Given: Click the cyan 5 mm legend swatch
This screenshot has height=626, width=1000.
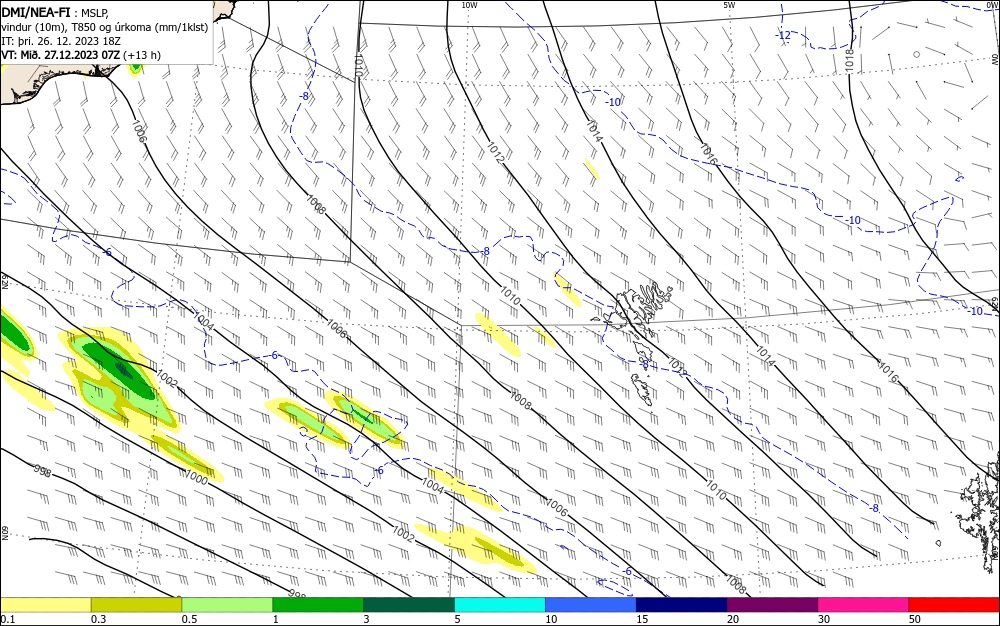Looking at the screenshot, I should coord(500,605).
